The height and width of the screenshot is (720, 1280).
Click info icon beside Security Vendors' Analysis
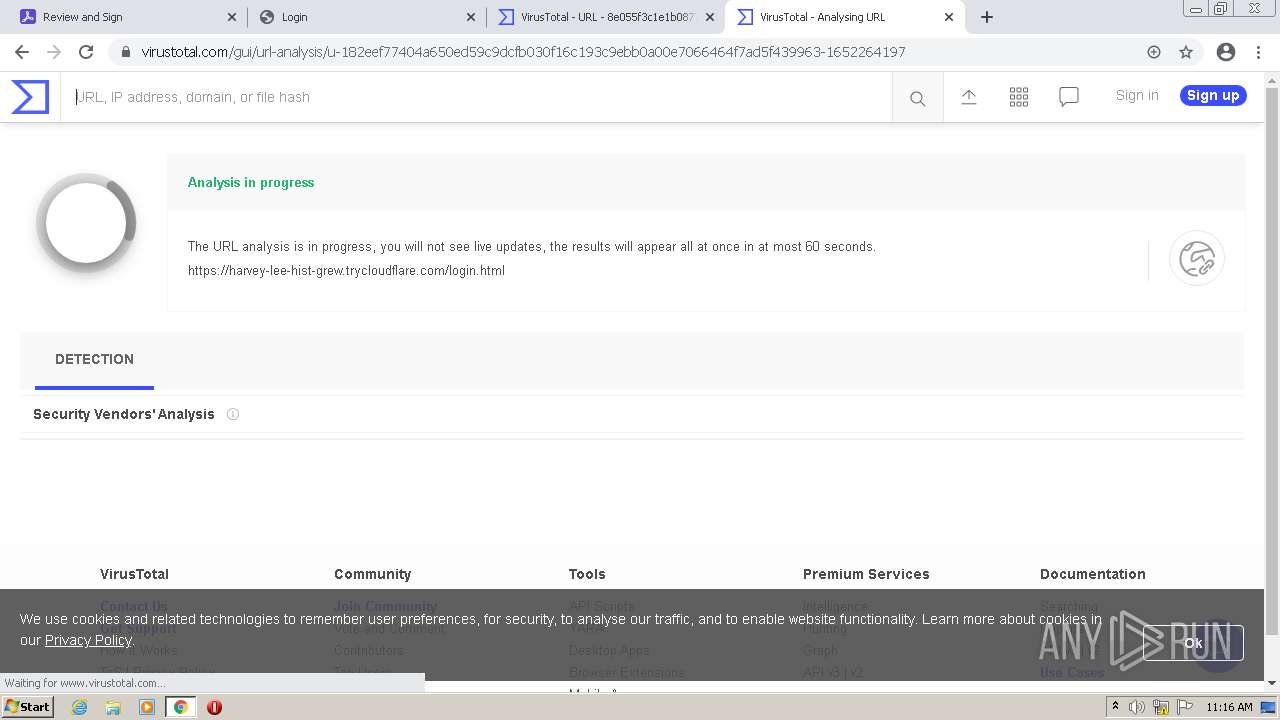pos(233,414)
